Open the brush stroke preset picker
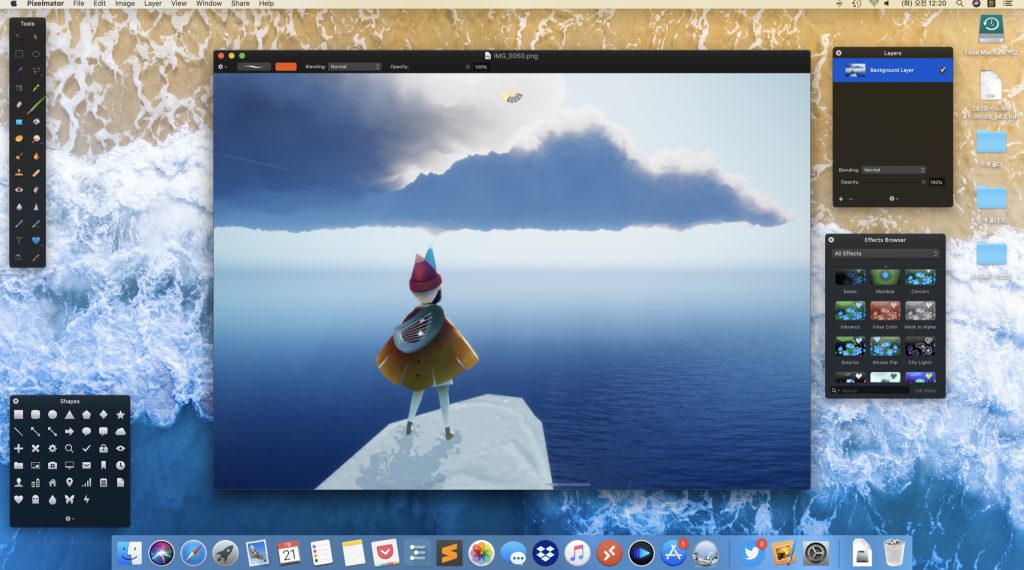The height and width of the screenshot is (570, 1024). pyautogui.click(x=254, y=67)
